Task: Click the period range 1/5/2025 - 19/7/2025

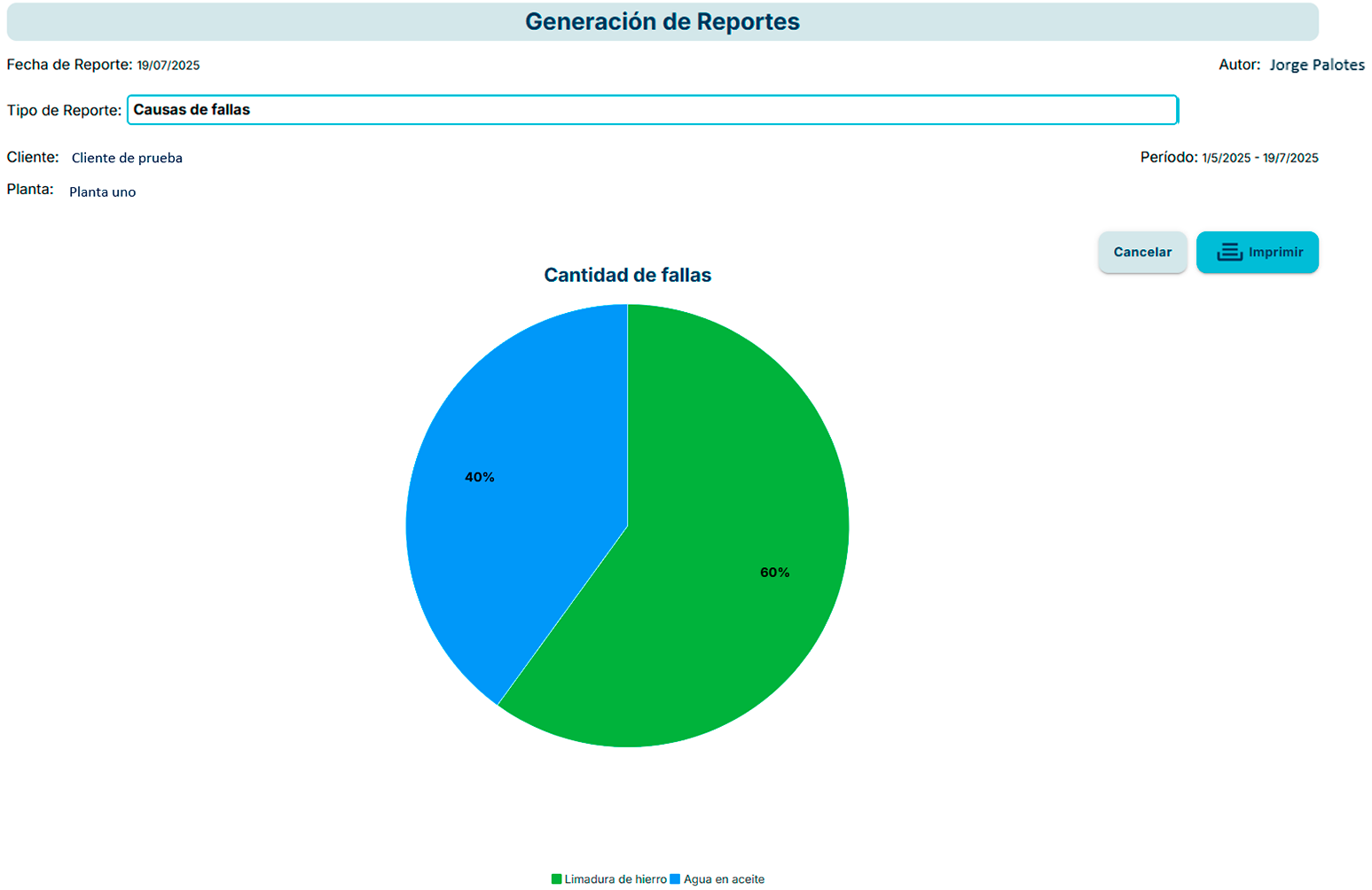Action: (x=1259, y=158)
